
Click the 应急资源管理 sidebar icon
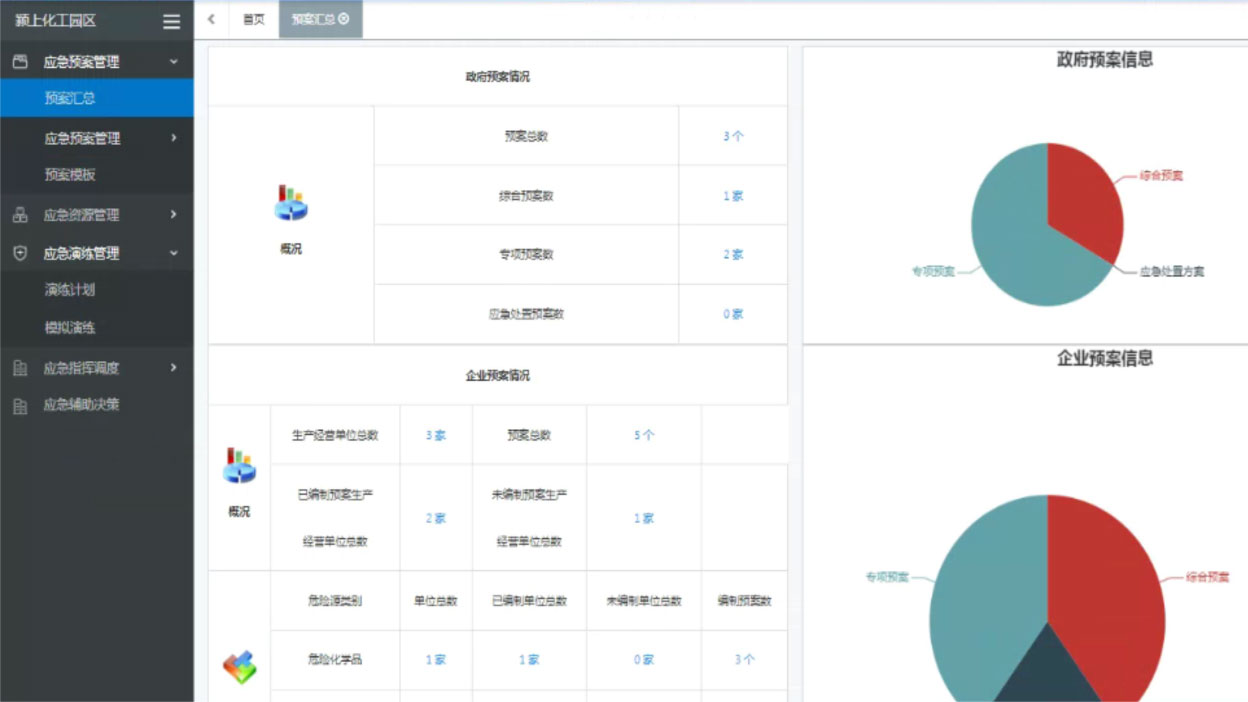(20, 215)
